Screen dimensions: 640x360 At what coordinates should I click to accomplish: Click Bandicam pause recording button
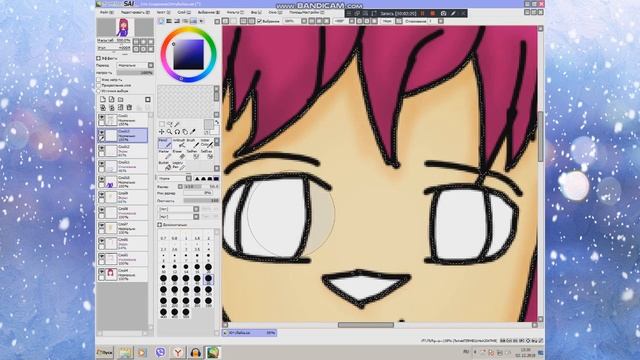click(x=422, y=13)
